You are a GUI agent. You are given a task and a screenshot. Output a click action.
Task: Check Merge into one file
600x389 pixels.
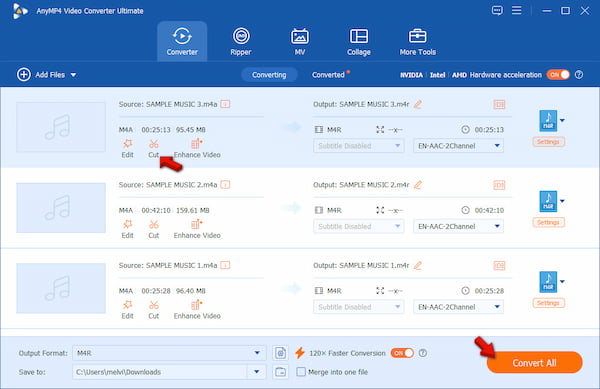click(301, 372)
